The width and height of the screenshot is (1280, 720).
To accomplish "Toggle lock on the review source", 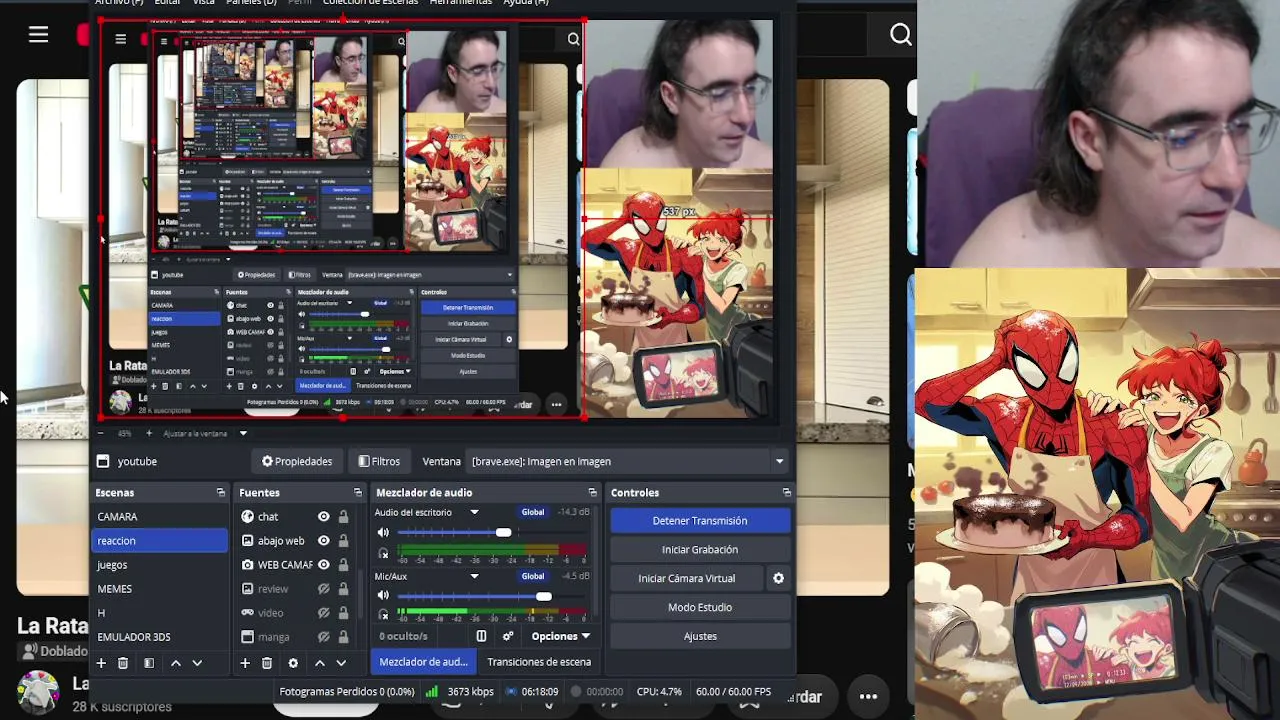I will point(343,589).
